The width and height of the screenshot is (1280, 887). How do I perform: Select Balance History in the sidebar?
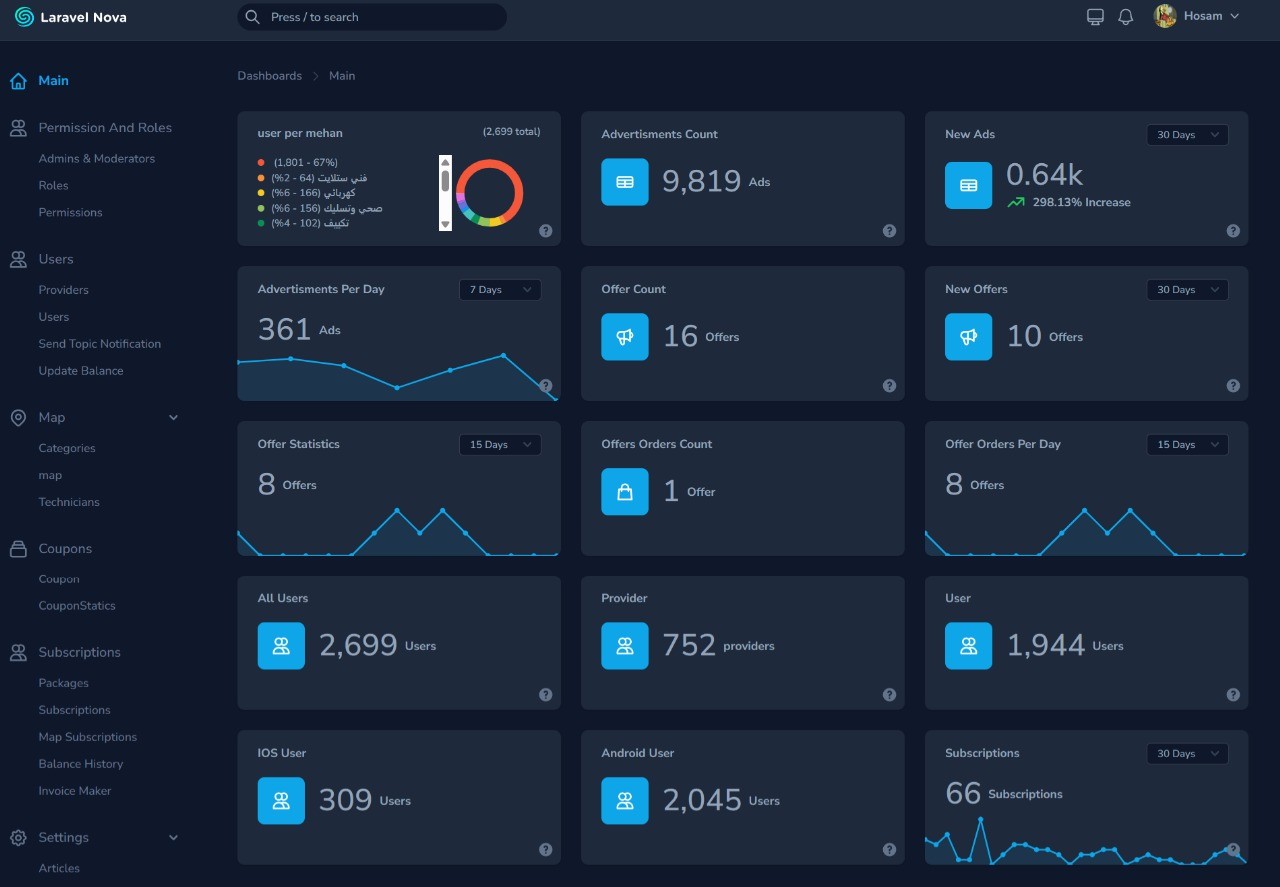click(x=80, y=763)
